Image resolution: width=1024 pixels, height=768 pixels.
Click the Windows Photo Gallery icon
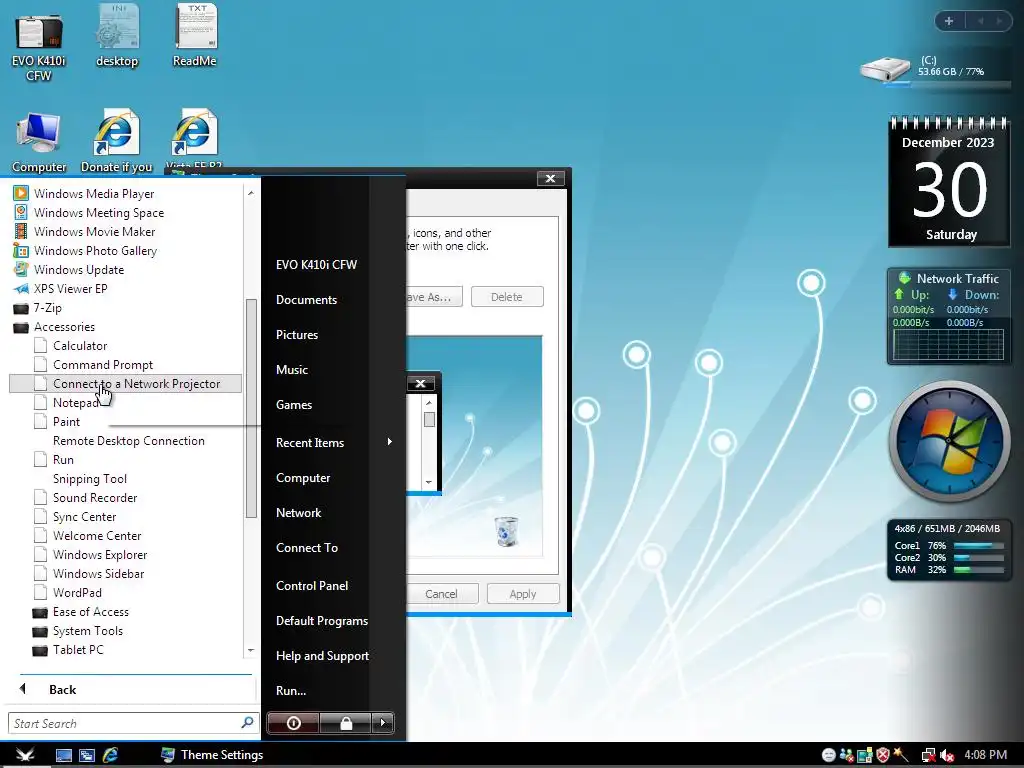(21, 250)
